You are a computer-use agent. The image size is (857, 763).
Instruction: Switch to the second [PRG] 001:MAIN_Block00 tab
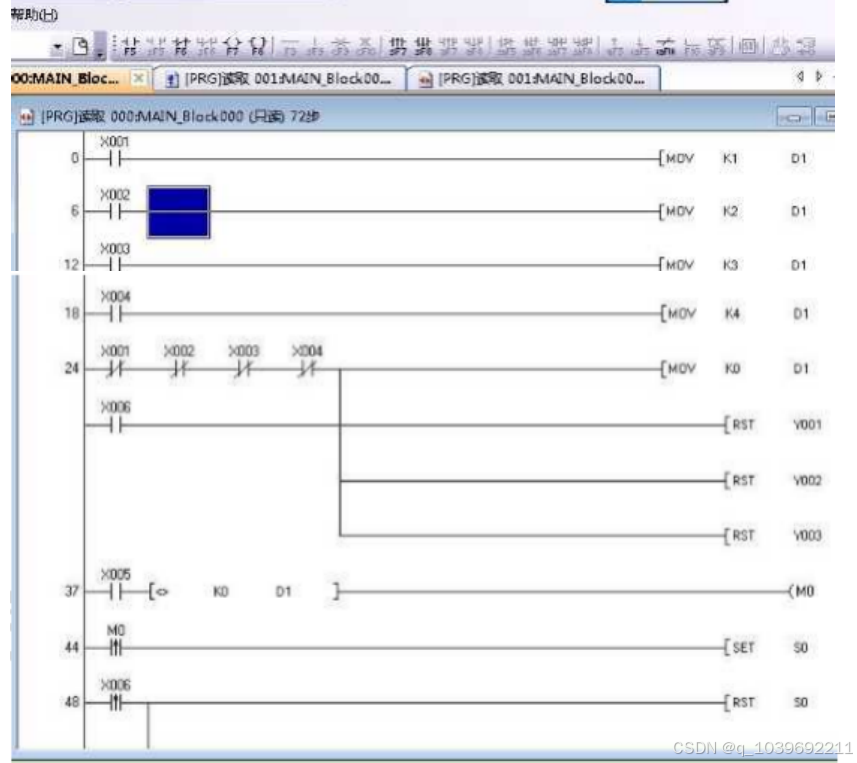[x=280, y=79]
